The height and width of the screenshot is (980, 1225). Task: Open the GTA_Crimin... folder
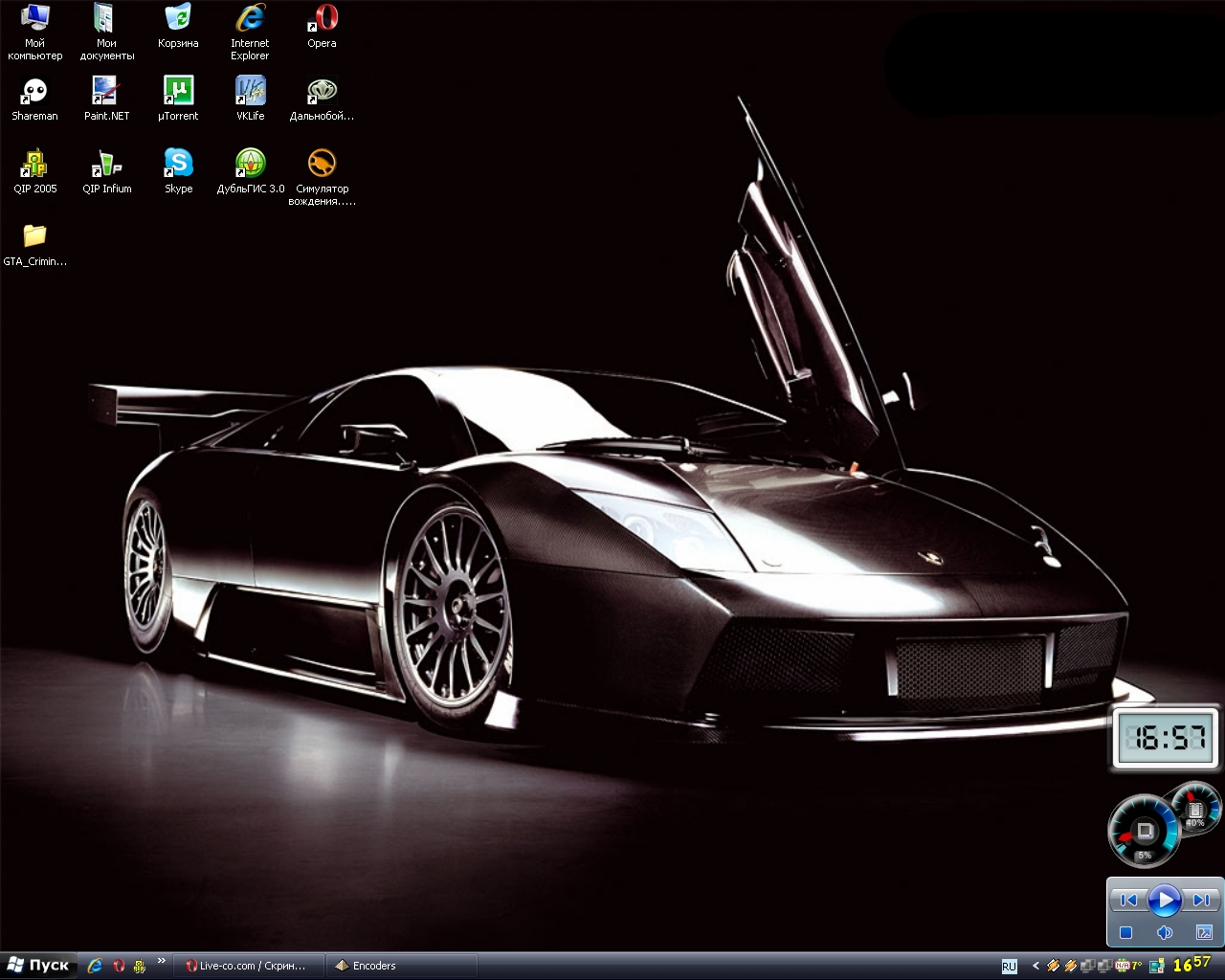pos(34,237)
